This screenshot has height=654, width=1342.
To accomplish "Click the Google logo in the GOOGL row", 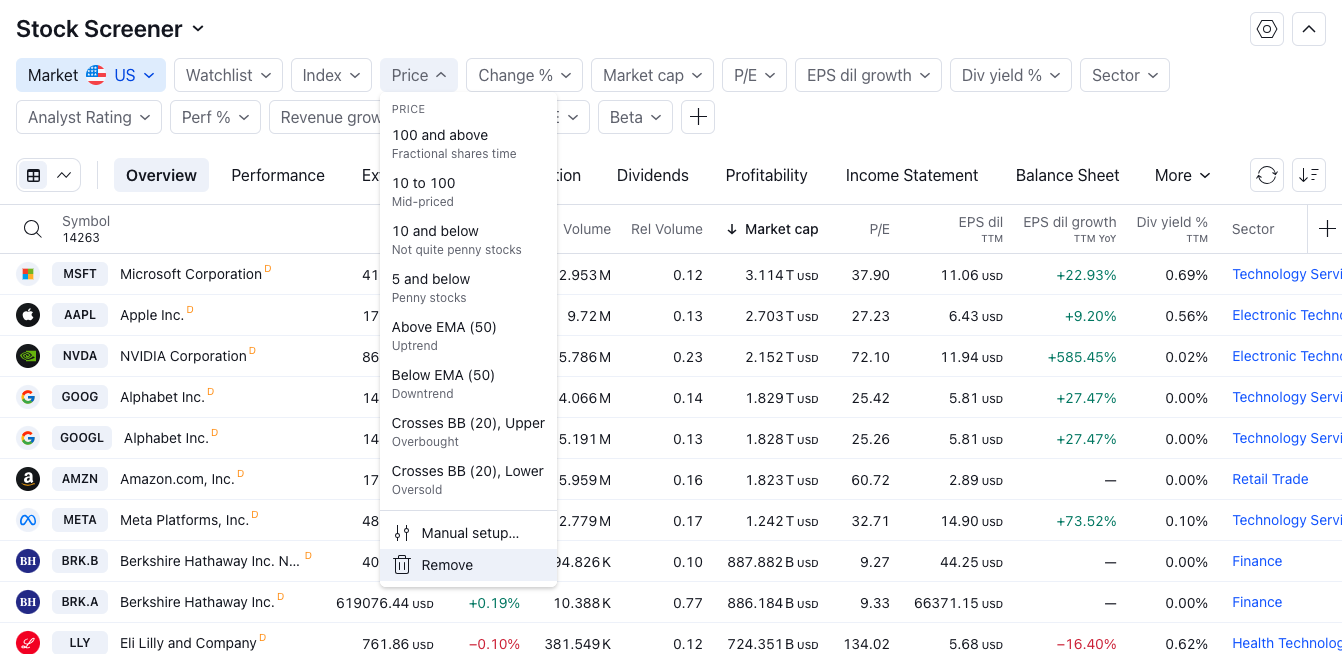I will click(x=28, y=438).
